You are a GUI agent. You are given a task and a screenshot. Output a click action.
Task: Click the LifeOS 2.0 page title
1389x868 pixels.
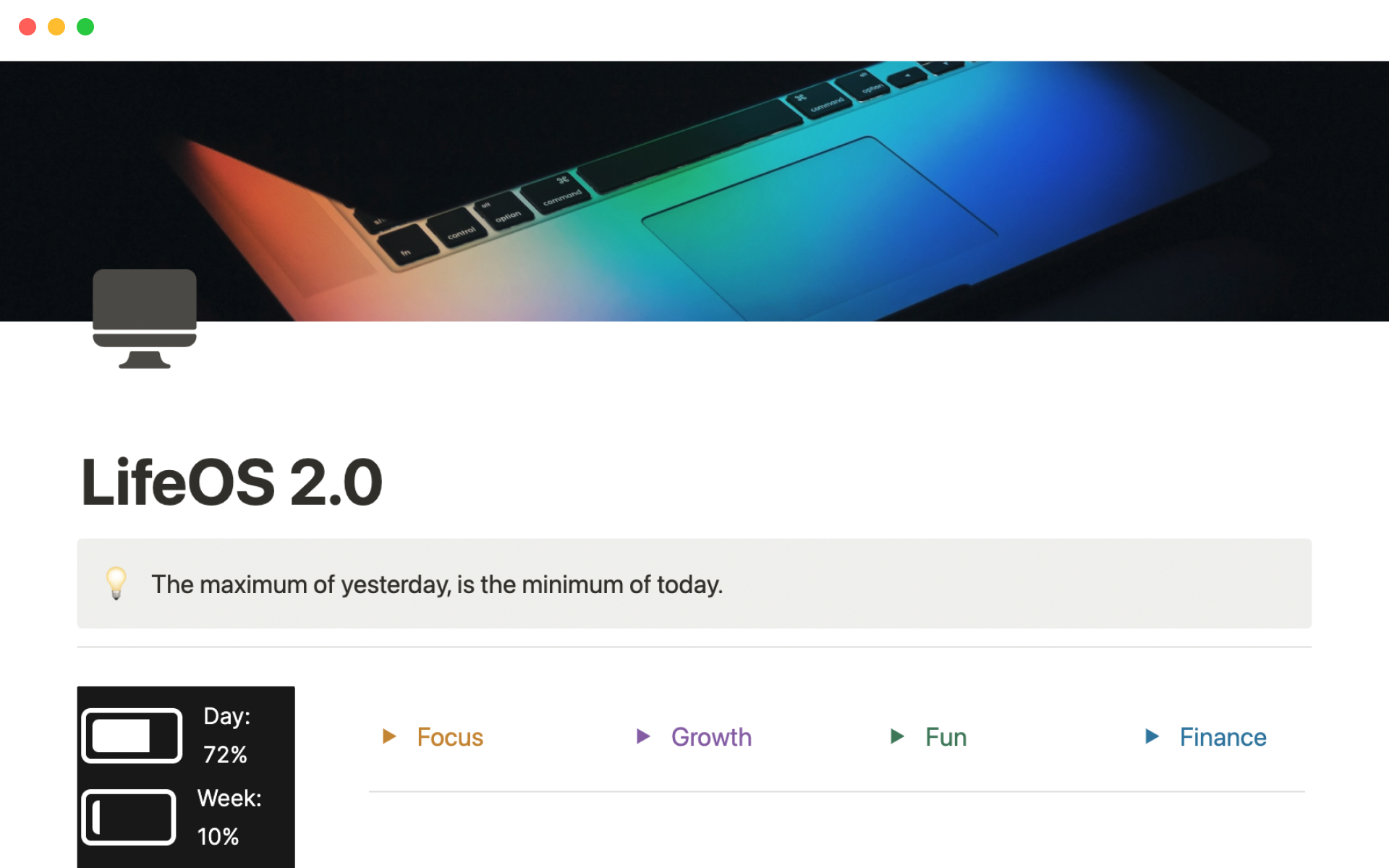tap(231, 482)
